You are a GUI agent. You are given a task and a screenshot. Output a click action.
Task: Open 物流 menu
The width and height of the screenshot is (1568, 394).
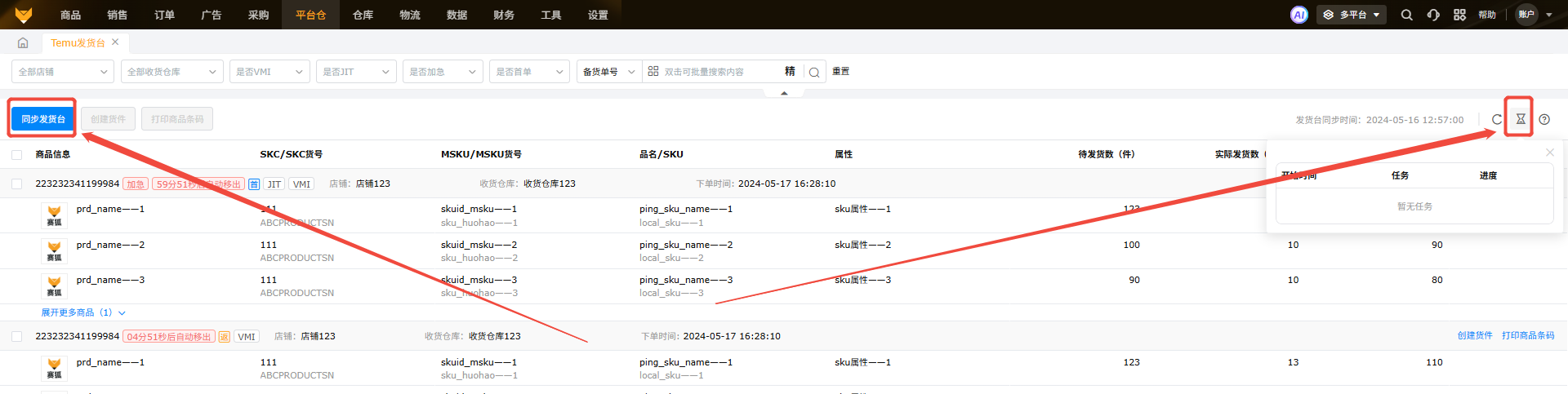(x=410, y=15)
